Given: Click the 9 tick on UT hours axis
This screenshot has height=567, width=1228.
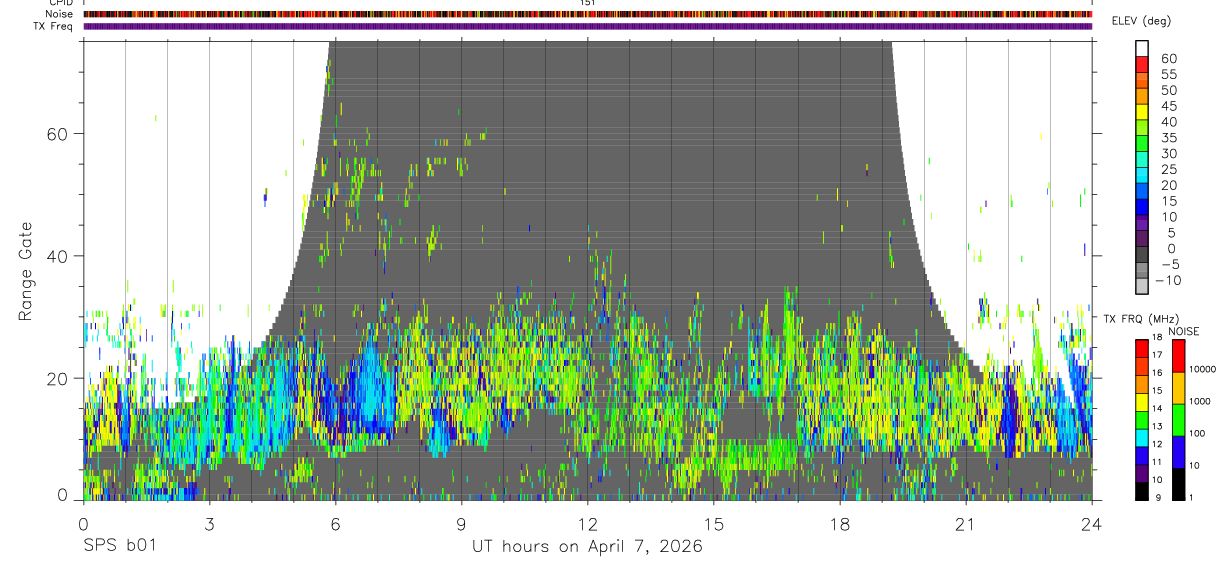Looking at the screenshot, I should (462, 523).
